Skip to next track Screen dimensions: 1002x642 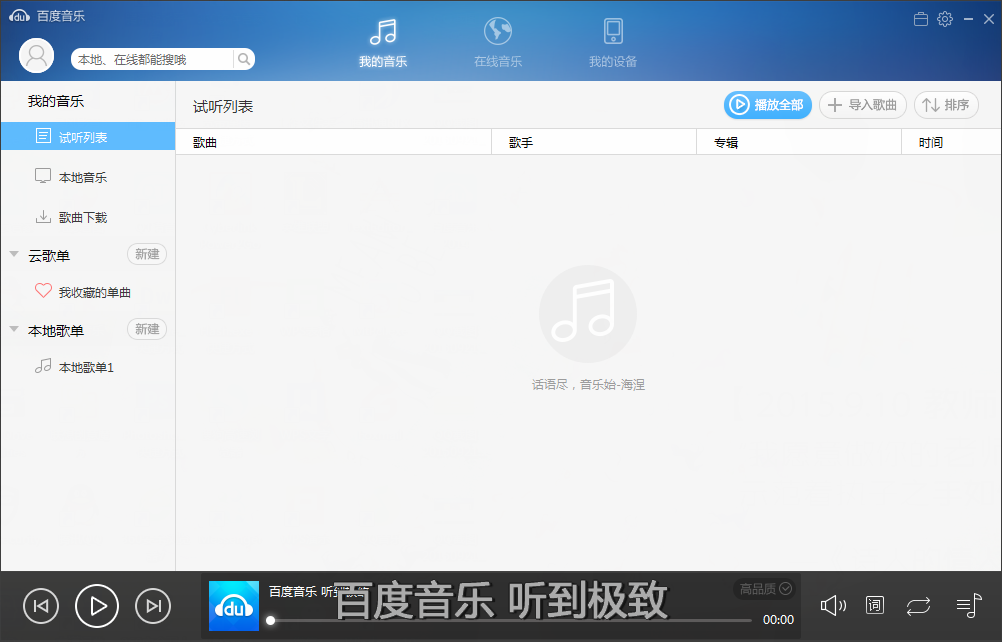coord(153,606)
